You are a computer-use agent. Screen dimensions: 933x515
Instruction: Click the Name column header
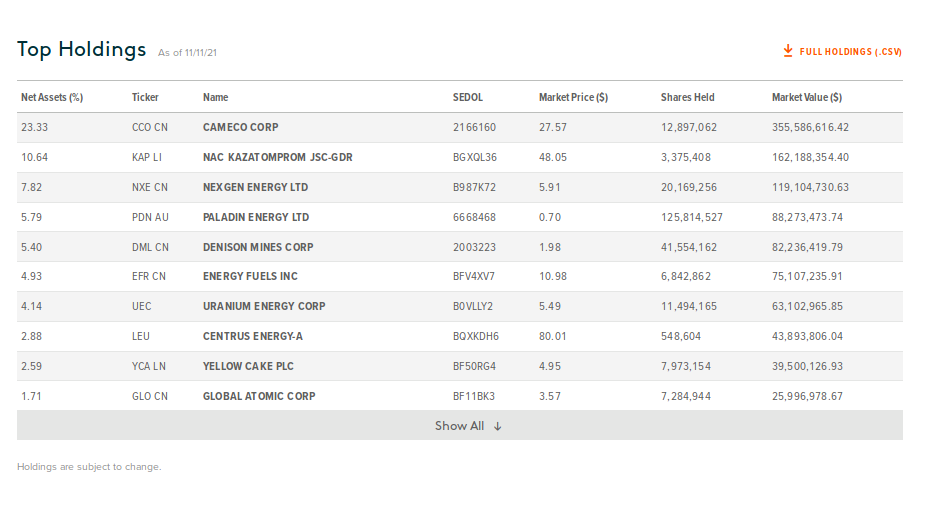[x=215, y=98]
